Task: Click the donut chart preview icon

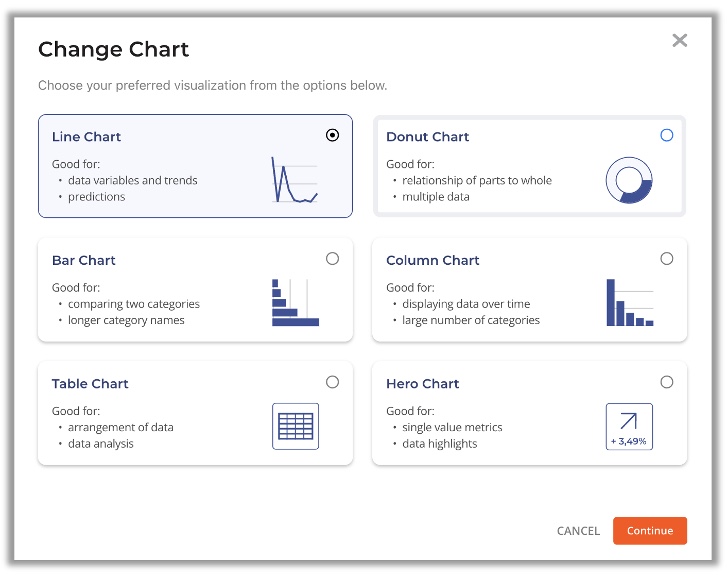Action: 629,180
